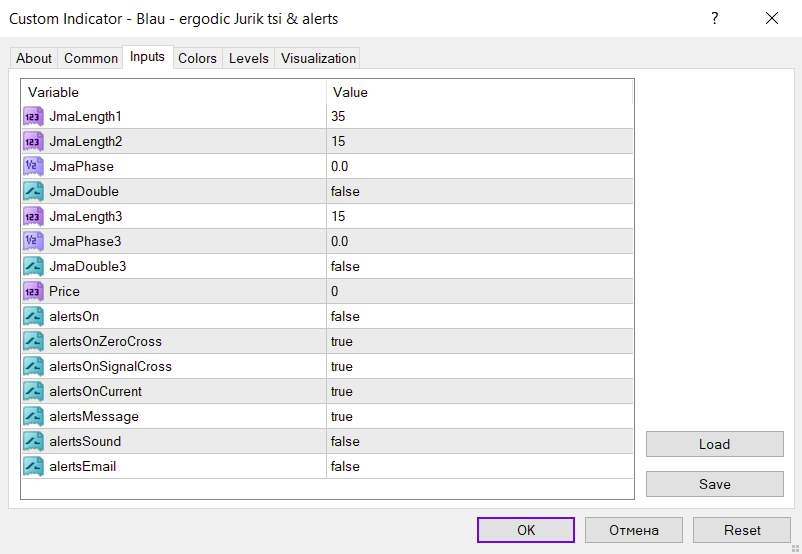Click the help question mark in title bar
This screenshot has height=554, width=802.
[x=715, y=18]
